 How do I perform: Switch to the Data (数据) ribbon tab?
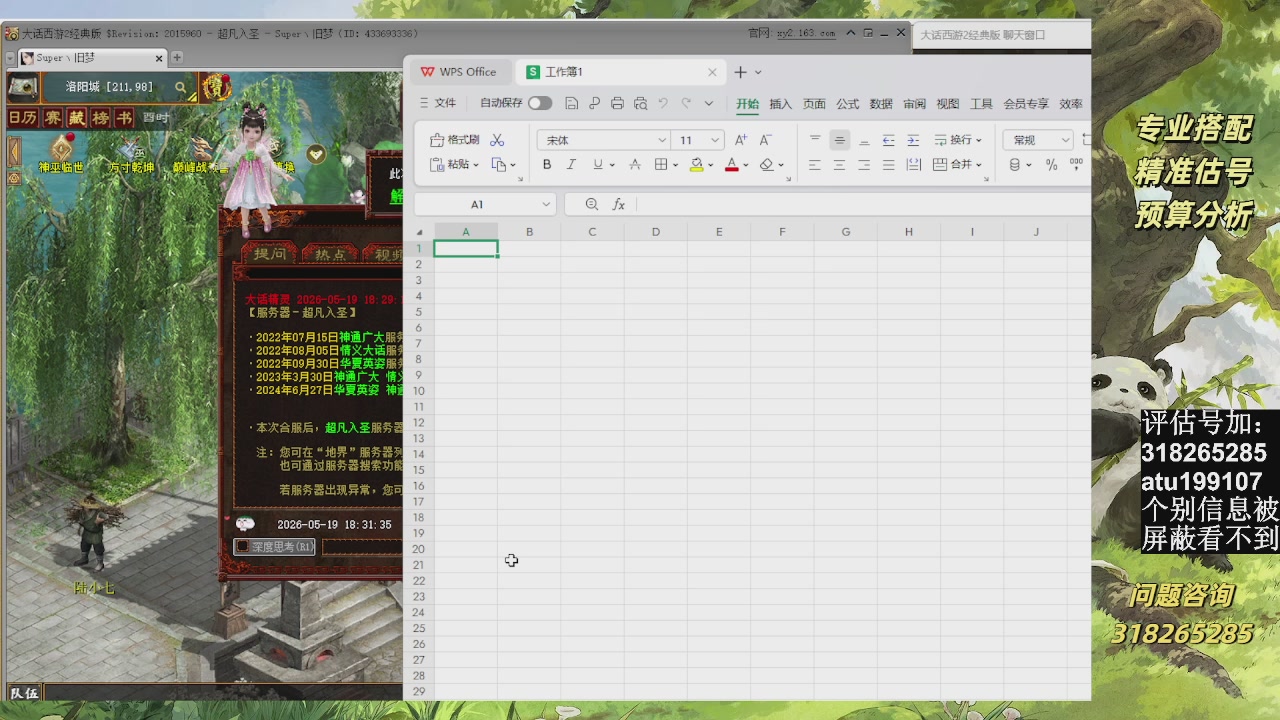(881, 103)
